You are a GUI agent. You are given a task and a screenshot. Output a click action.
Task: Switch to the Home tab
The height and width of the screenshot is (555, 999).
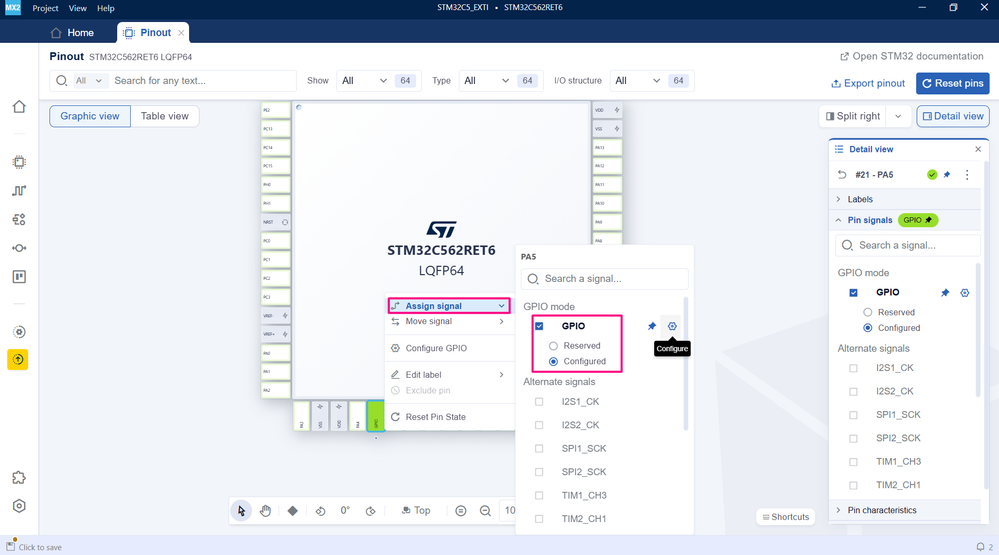(x=72, y=32)
